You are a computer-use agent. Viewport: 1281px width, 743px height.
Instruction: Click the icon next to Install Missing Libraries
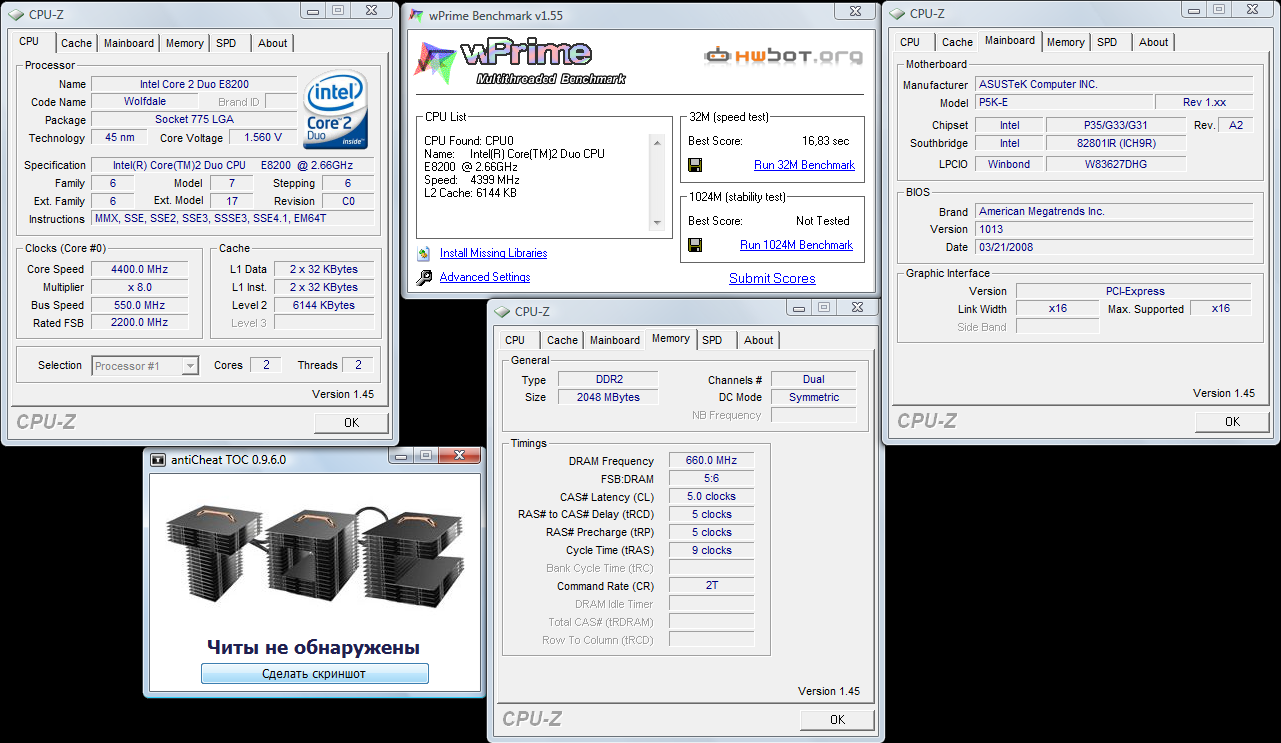pos(424,254)
